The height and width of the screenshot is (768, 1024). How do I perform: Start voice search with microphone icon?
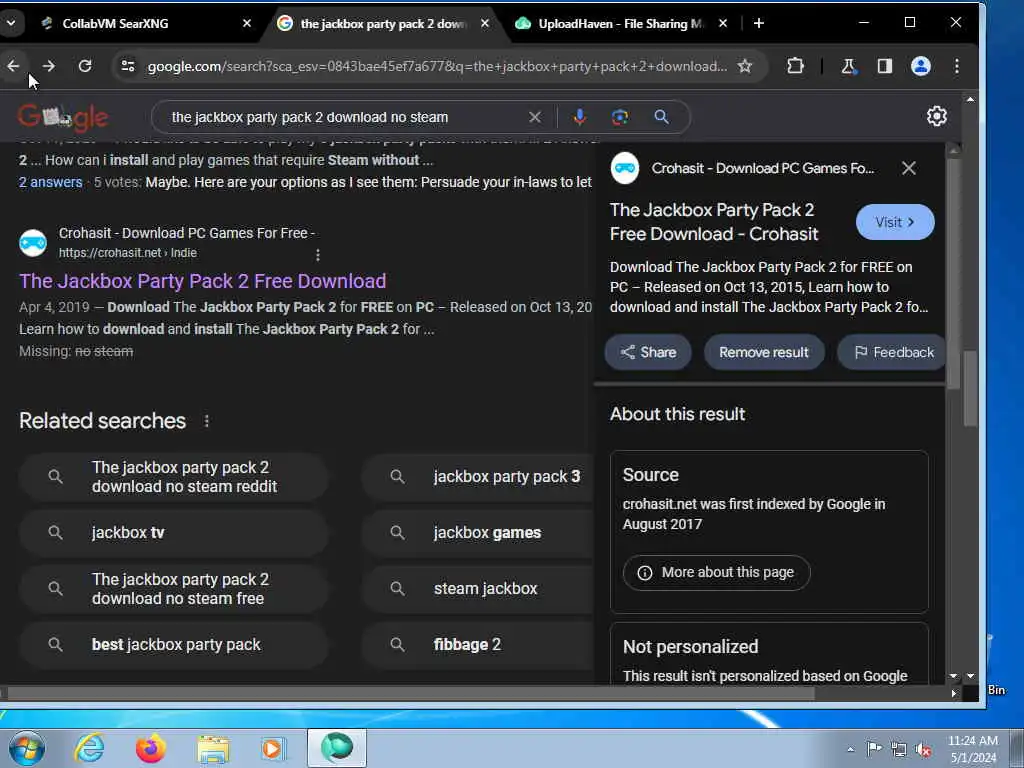coord(579,117)
